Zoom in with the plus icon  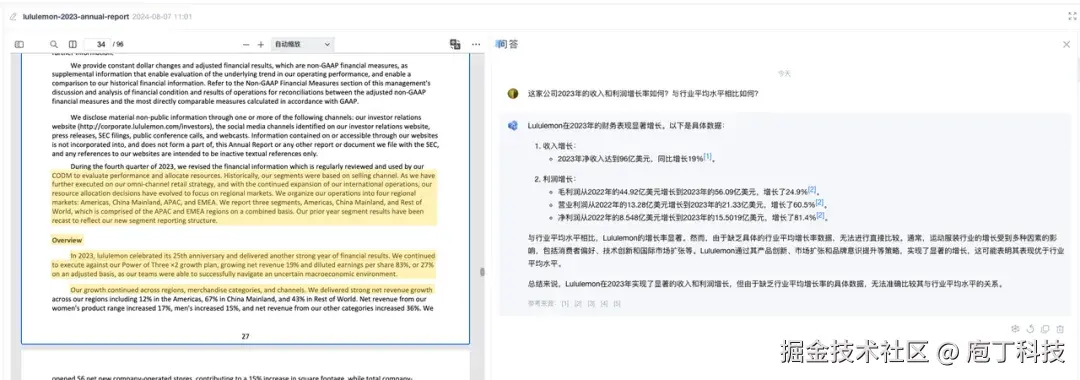(x=260, y=44)
